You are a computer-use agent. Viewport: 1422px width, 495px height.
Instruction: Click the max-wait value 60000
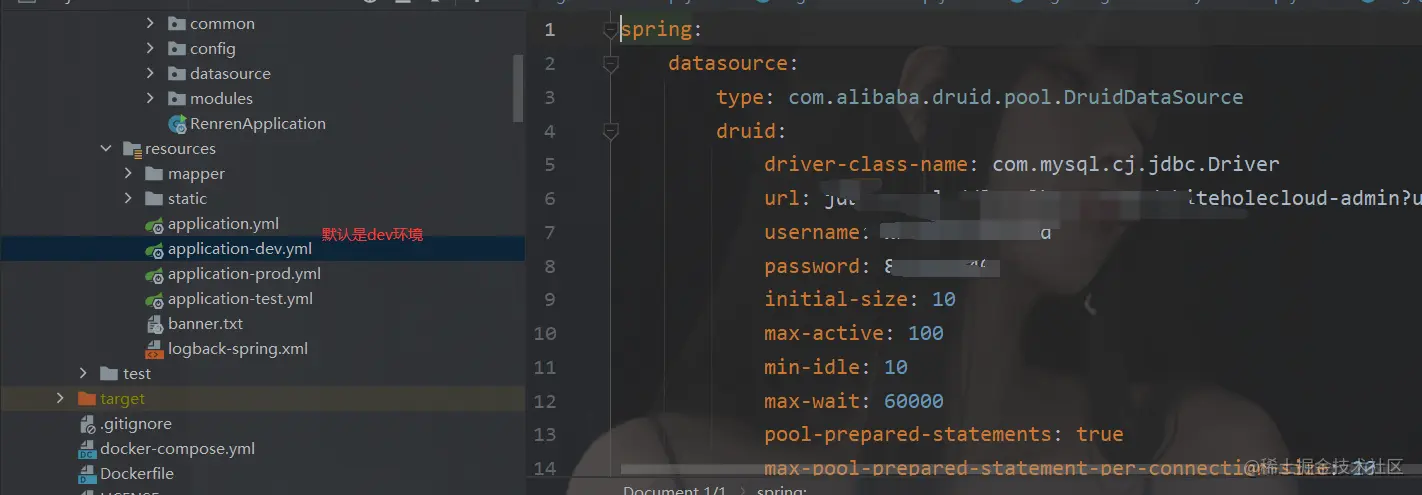point(914,402)
